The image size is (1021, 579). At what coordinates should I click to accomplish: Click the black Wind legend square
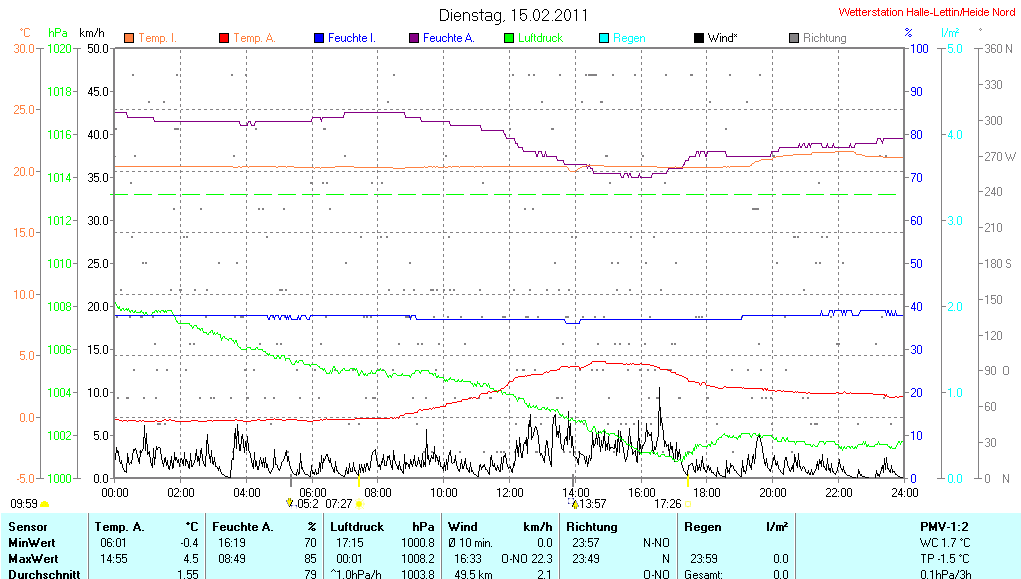point(698,38)
